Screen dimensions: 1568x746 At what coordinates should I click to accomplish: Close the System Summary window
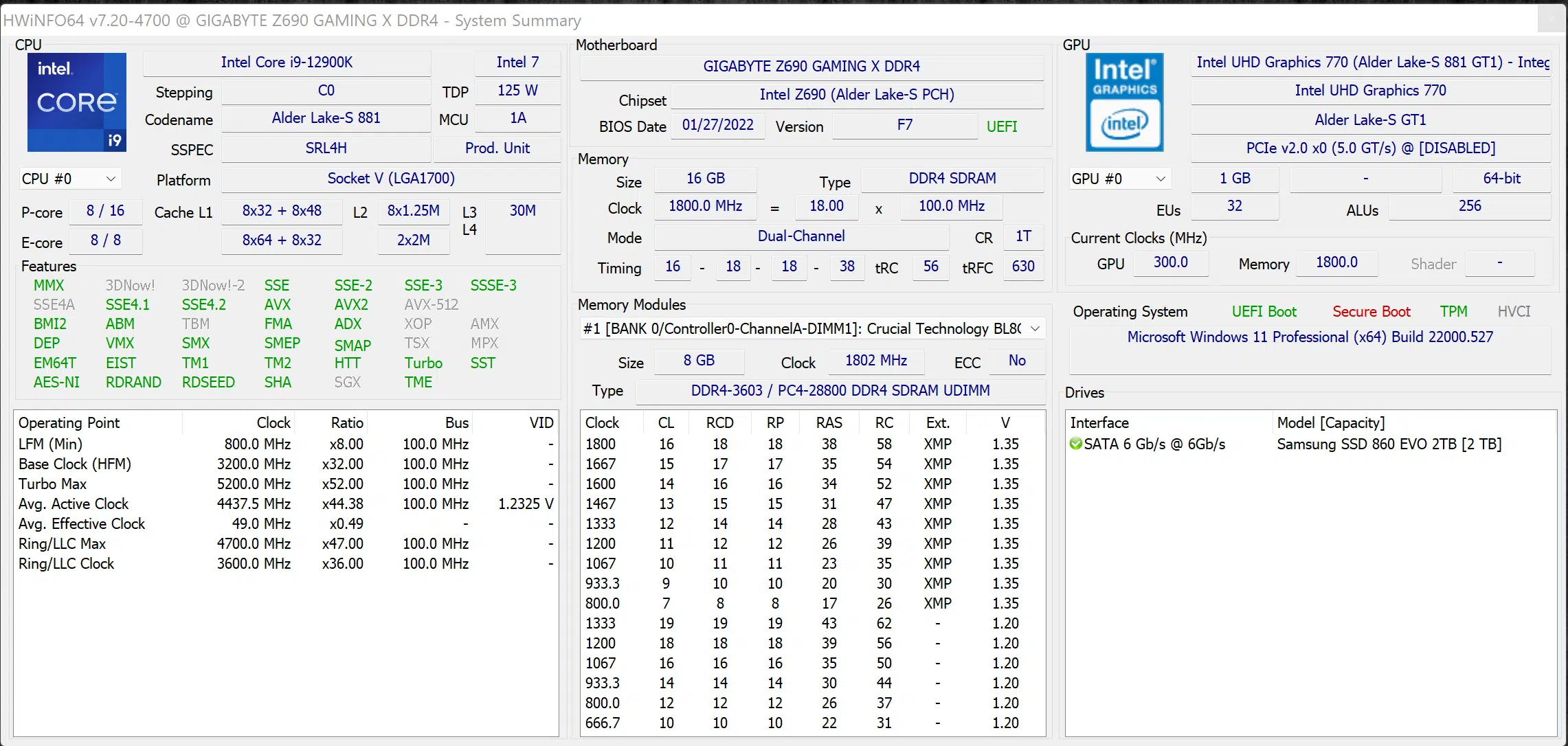[x=1551, y=19]
